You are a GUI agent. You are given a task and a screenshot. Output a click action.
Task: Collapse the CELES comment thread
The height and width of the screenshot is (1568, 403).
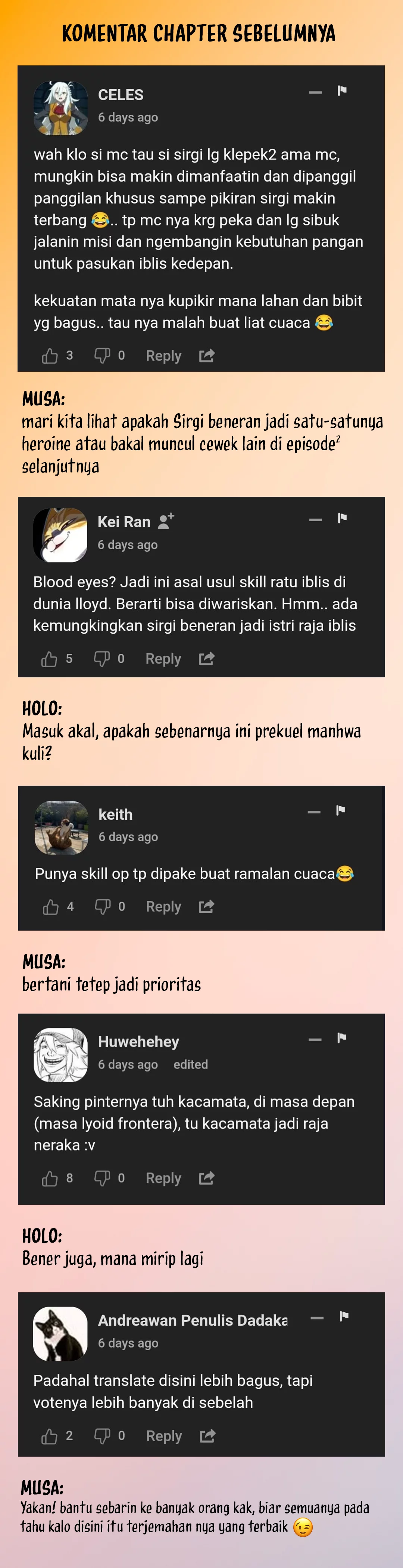coord(315,93)
